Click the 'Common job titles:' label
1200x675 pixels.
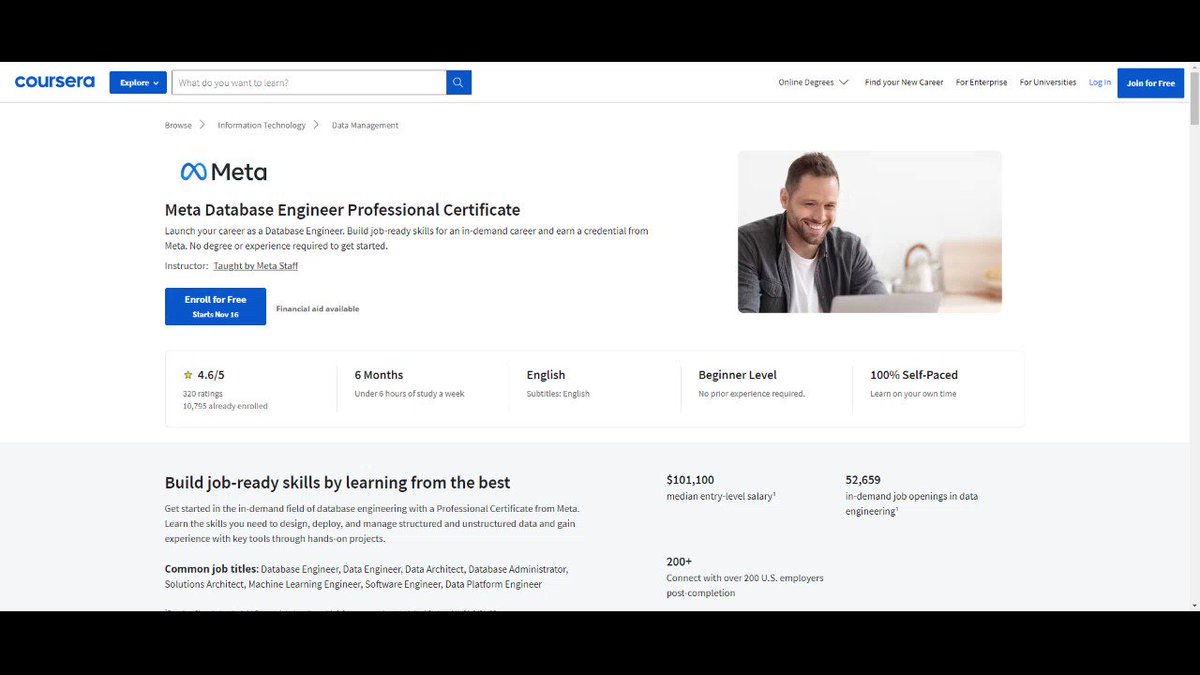tap(211, 569)
